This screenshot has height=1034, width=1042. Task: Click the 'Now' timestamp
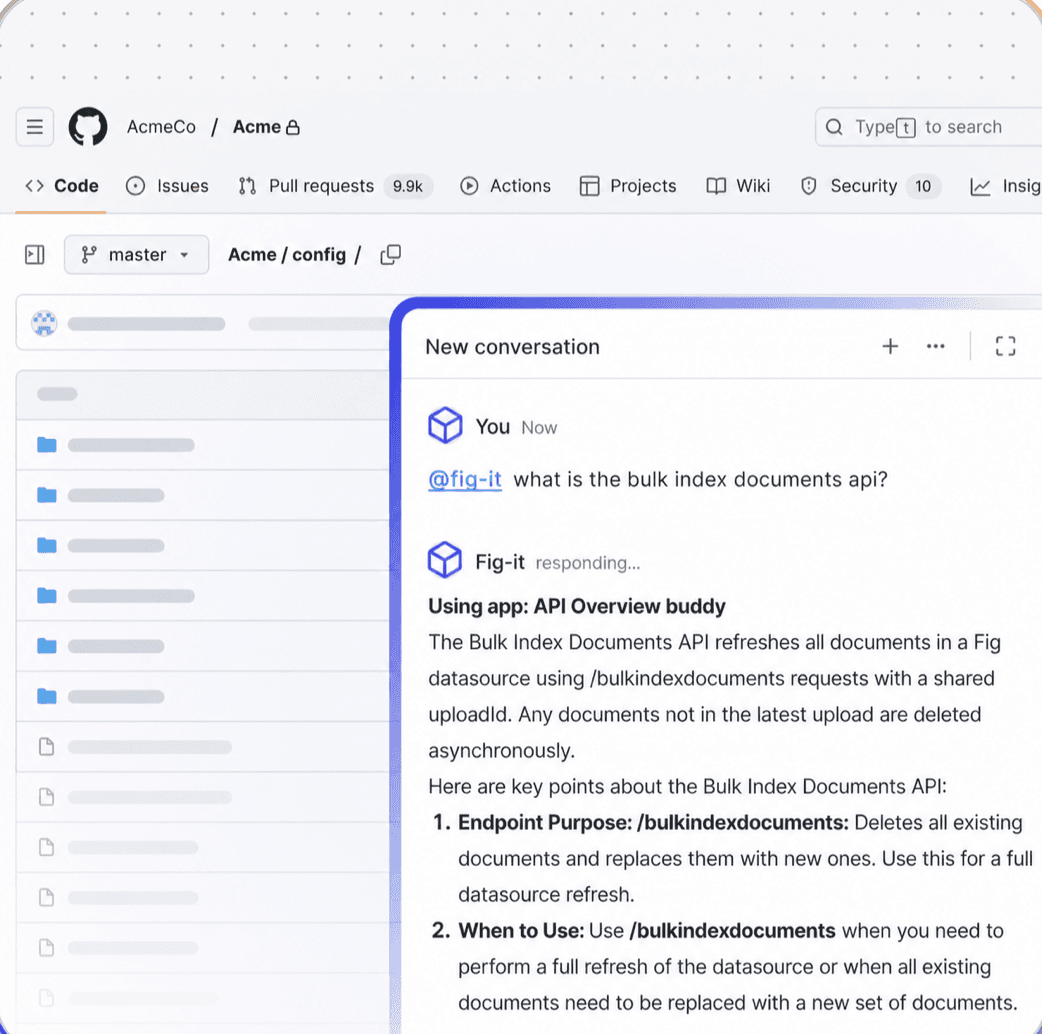539,427
